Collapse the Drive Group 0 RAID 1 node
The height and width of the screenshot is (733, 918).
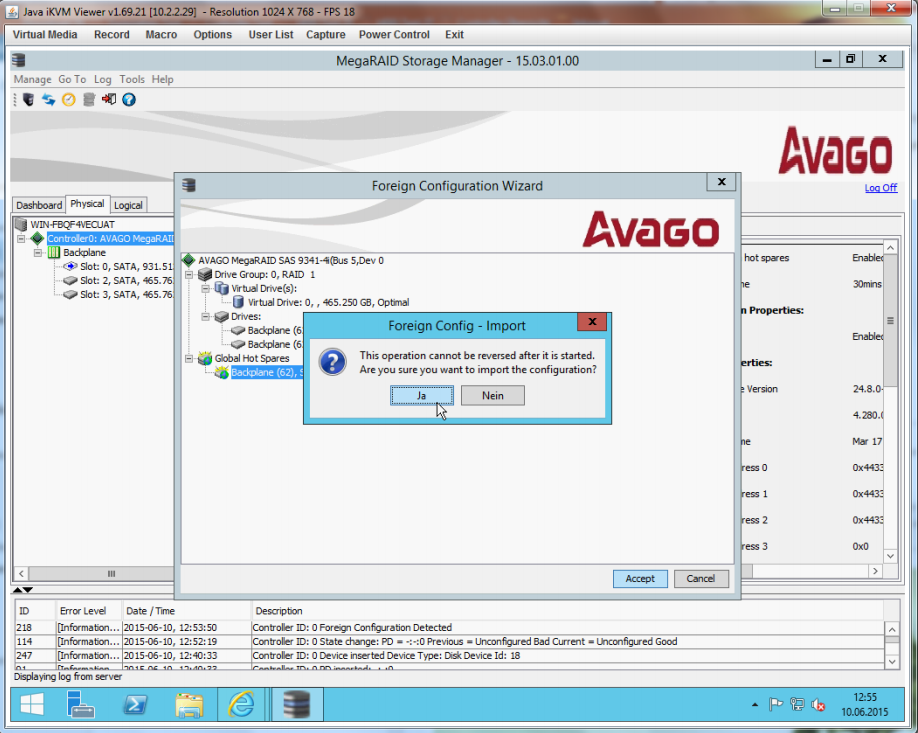coord(190,274)
